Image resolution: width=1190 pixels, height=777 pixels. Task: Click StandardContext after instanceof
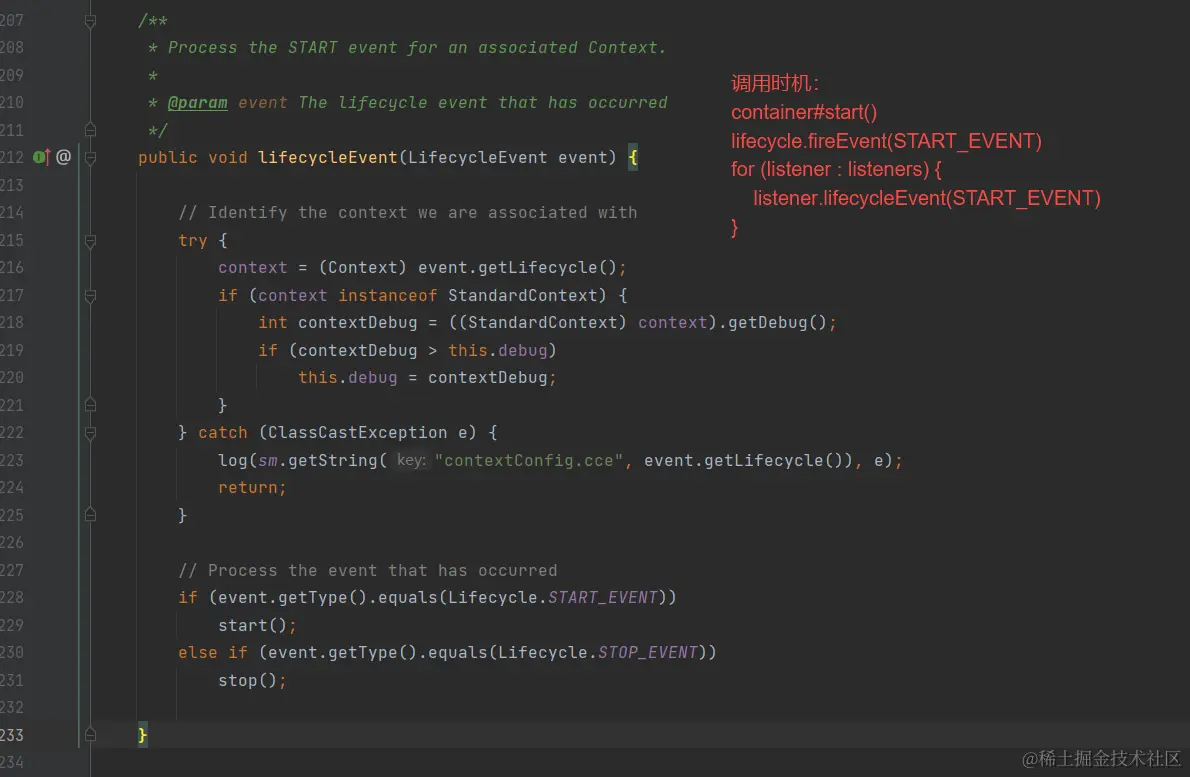coord(523,295)
